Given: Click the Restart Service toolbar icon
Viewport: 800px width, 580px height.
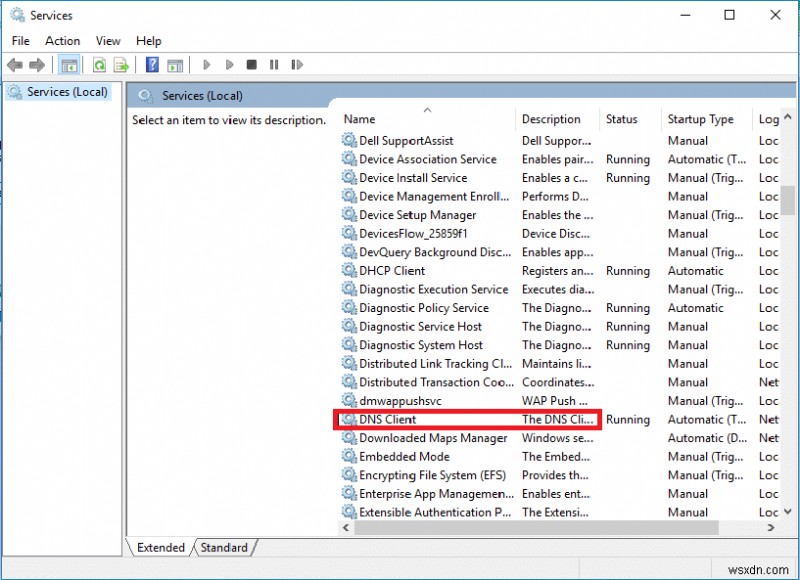Looking at the screenshot, I should 297,64.
